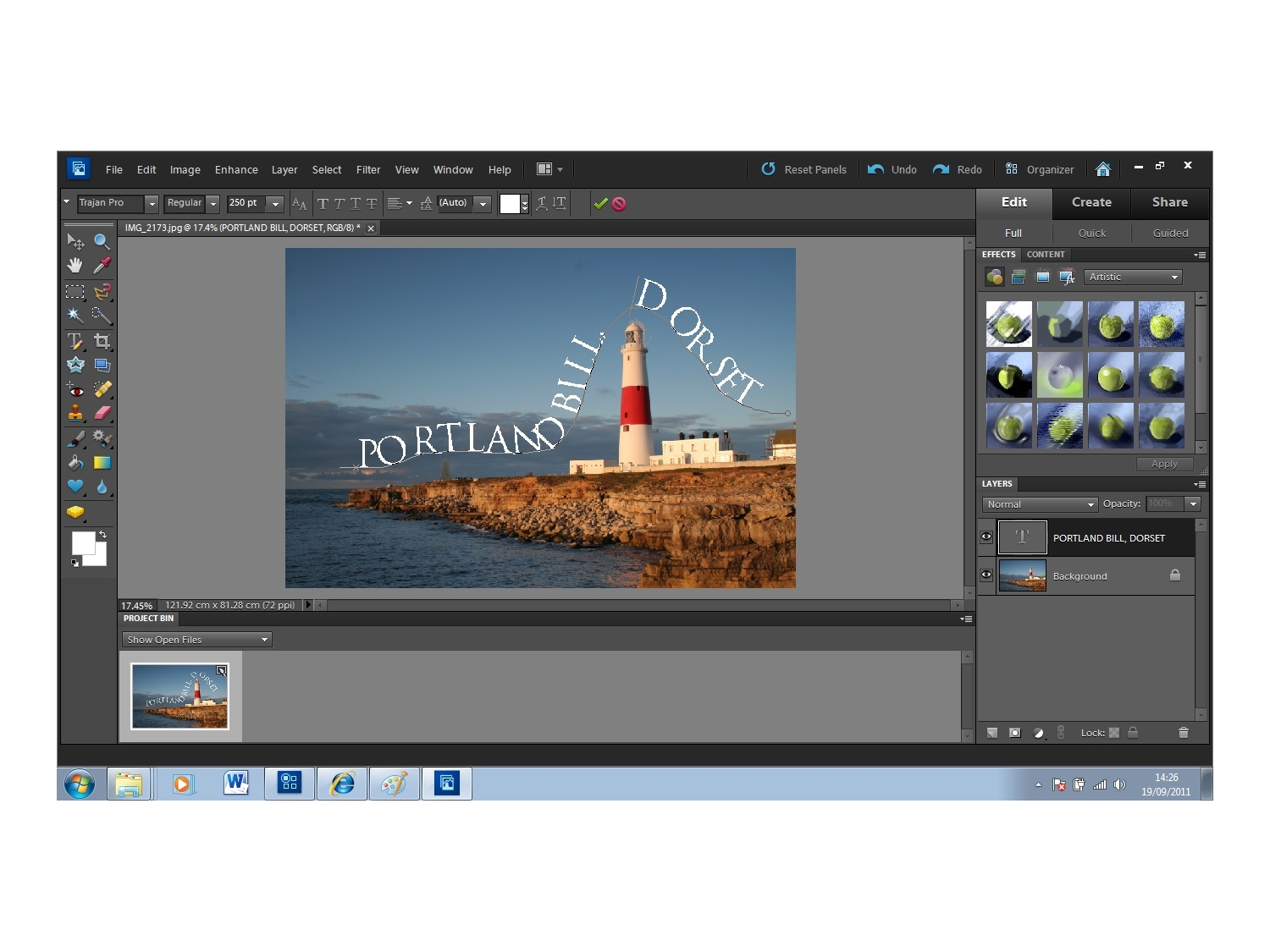Screen dimensions: 1270x952
Task: Pick the Clone Stamp tool
Action: pos(75,413)
